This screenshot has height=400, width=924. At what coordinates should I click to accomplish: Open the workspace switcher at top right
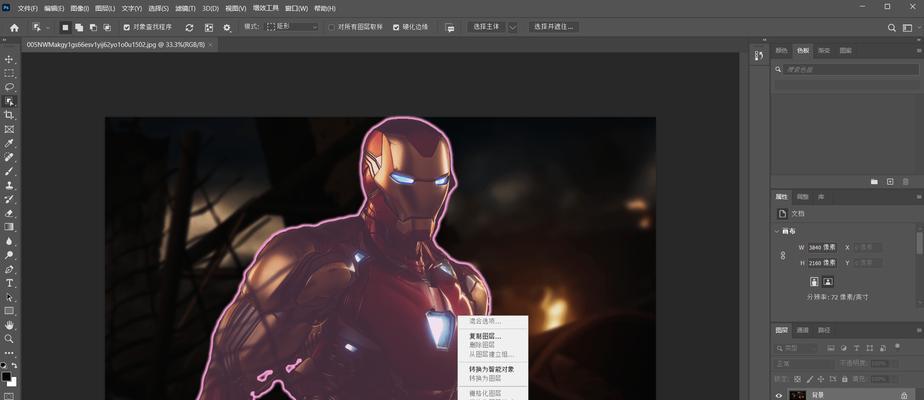908,28
